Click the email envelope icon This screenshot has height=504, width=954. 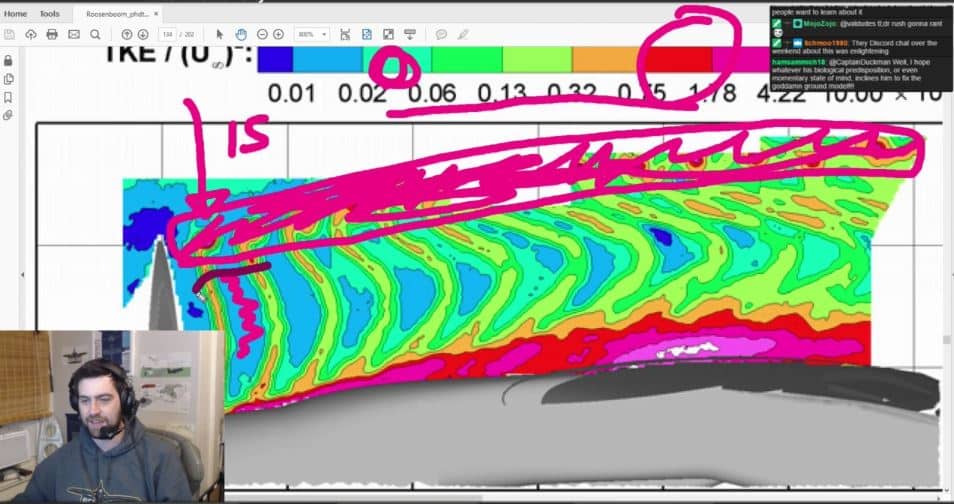tap(73, 34)
